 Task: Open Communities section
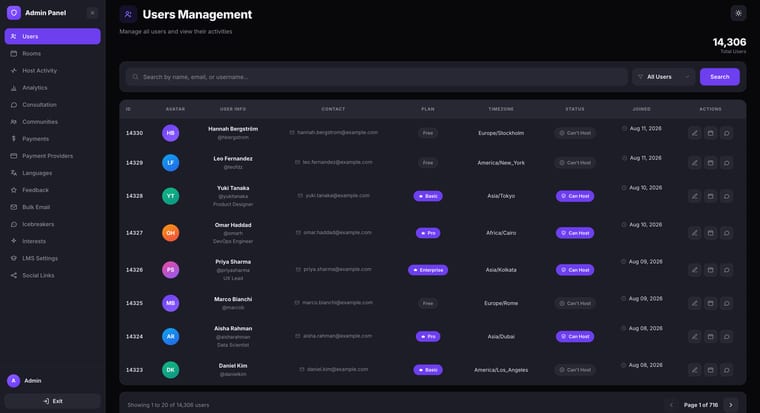point(52,122)
